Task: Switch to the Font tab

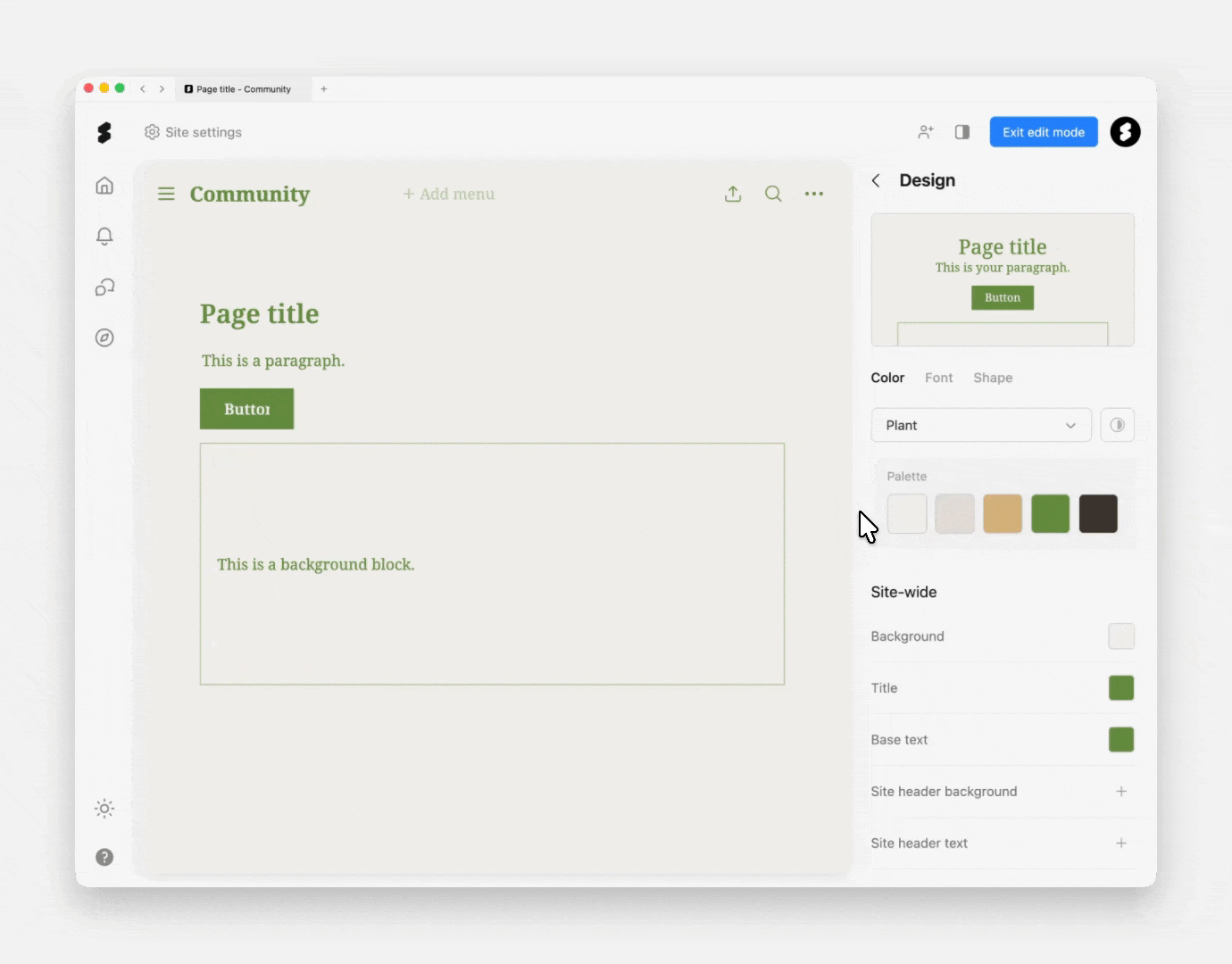Action: tap(938, 378)
